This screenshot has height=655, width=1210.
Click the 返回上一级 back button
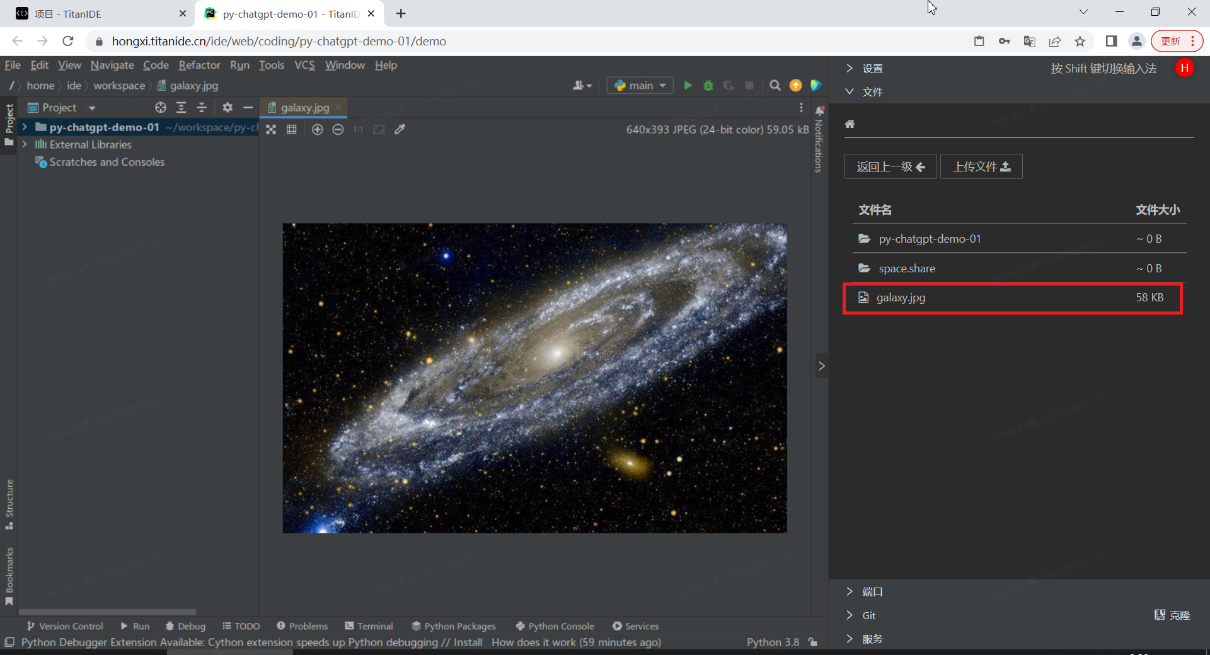(x=890, y=167)
